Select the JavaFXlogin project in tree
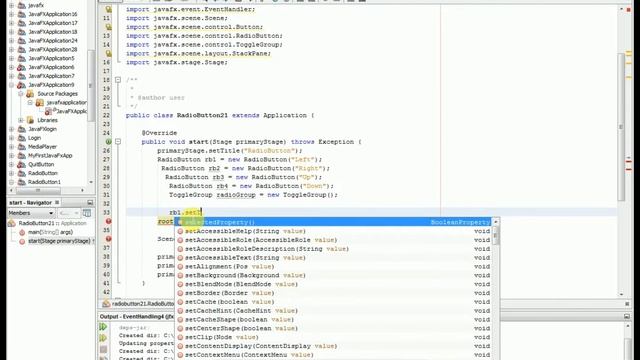Image resolution: width=640 pixels, height=360 pixels. click(x=42, y=129)
